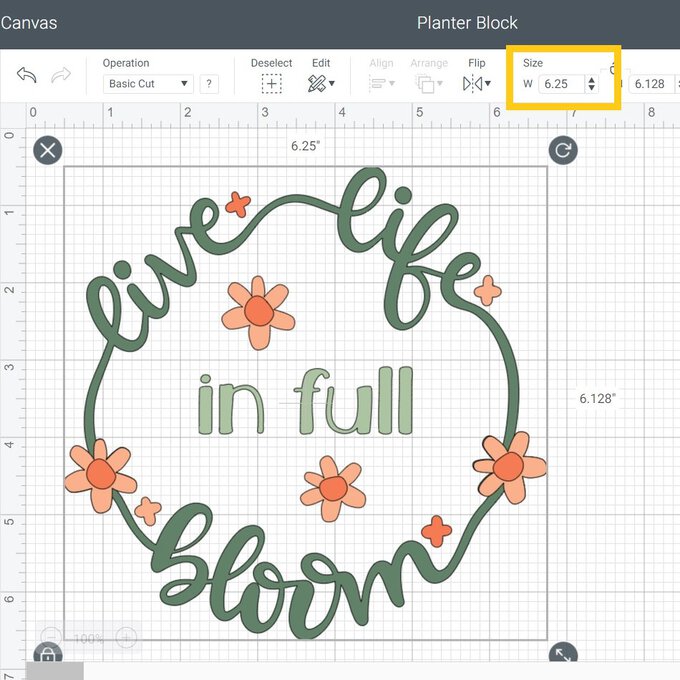Click the resize handle at bottom right
The width and height of the screenshot is (680, 680).
(563, 655)
